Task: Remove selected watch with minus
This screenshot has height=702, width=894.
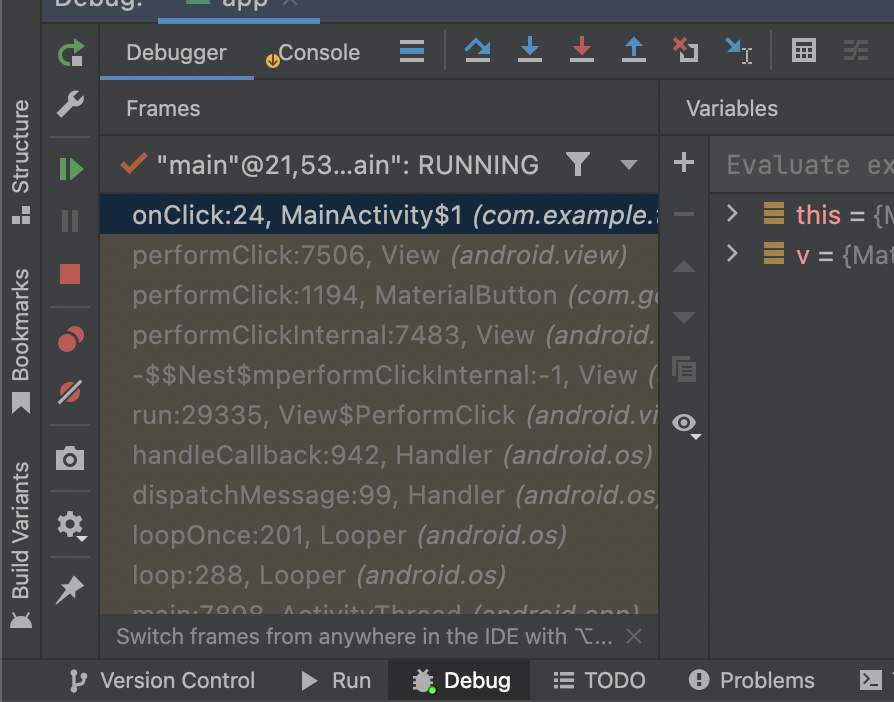Action: [x=684, y=214]
